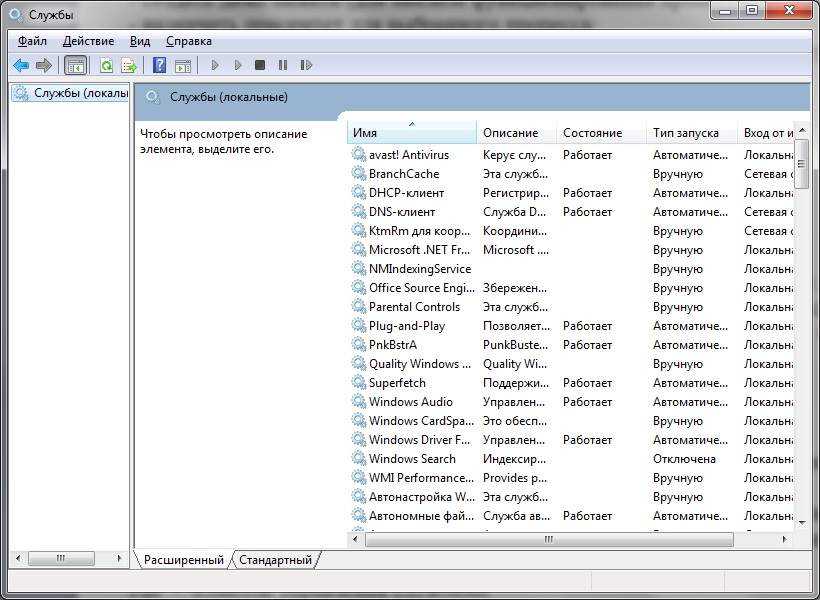The width and height of the screenshot is (820, 600).
Task: Click the Stop service square icon
Action: 260,65
